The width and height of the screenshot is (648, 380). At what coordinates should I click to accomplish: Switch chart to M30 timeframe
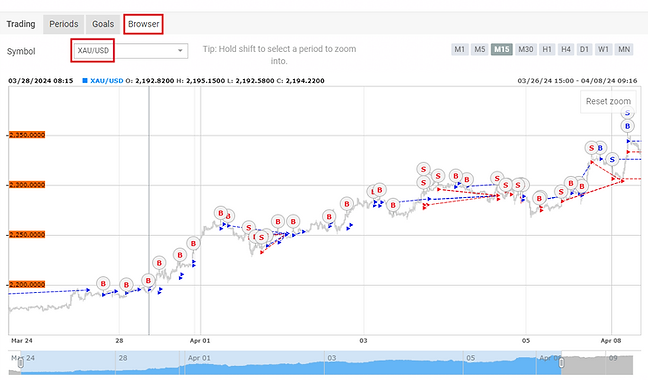[x=526, y=49]
